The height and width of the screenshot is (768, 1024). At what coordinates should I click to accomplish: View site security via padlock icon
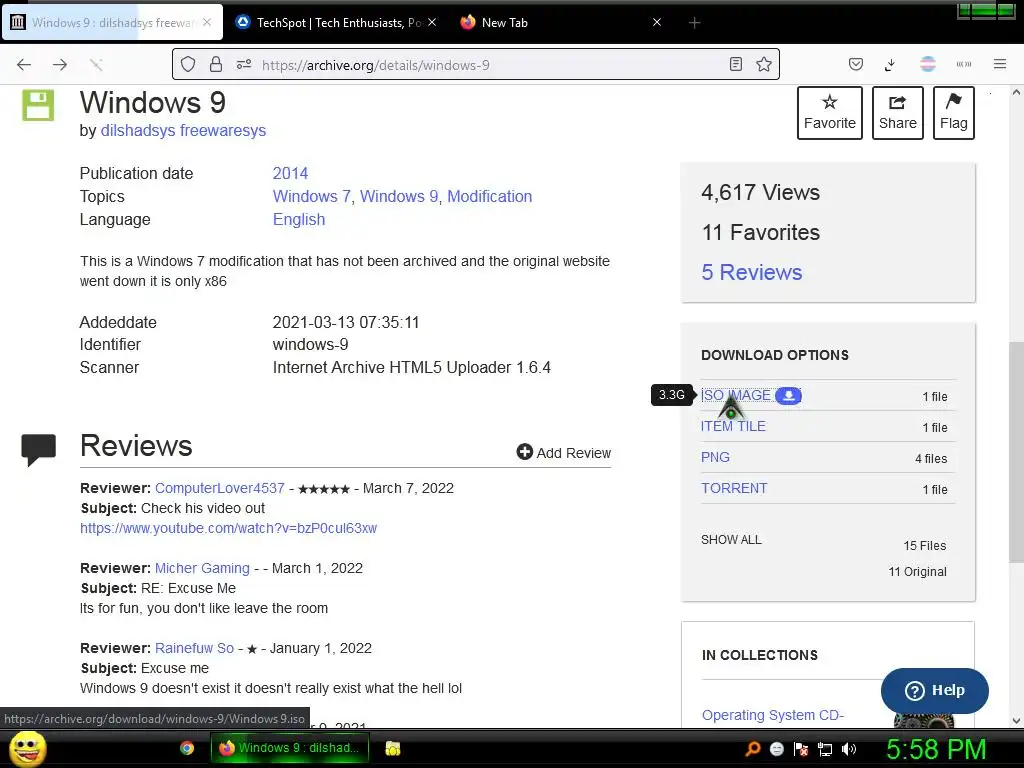pos(216,64)
